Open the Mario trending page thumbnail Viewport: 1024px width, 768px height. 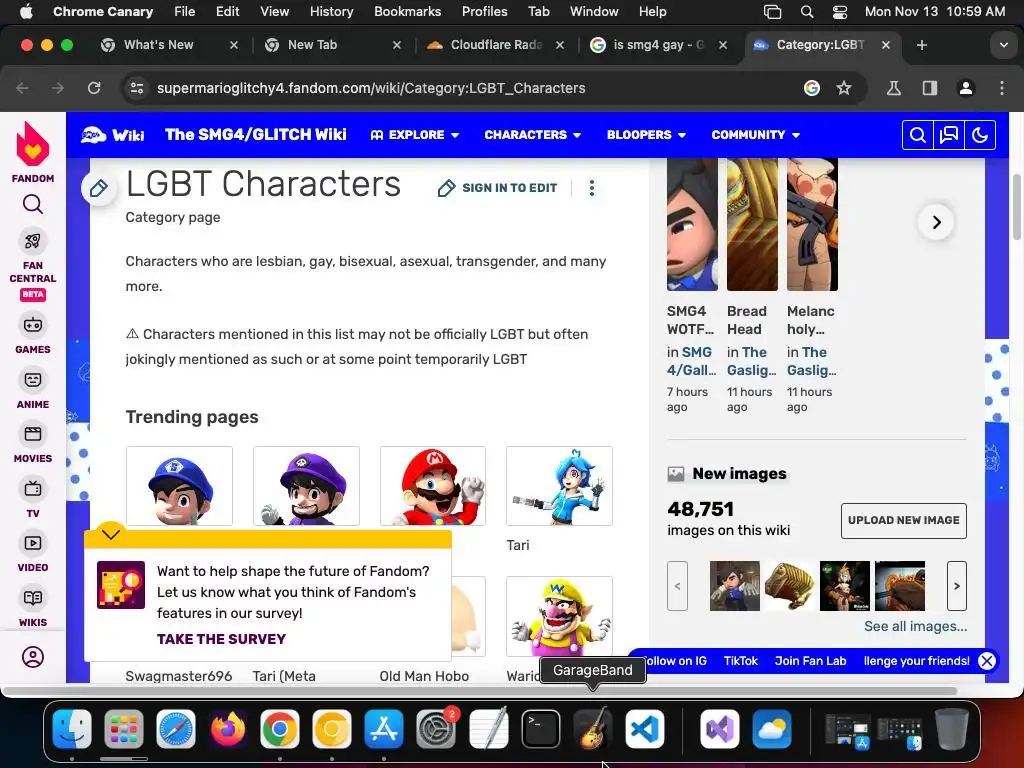click(432, 486)
